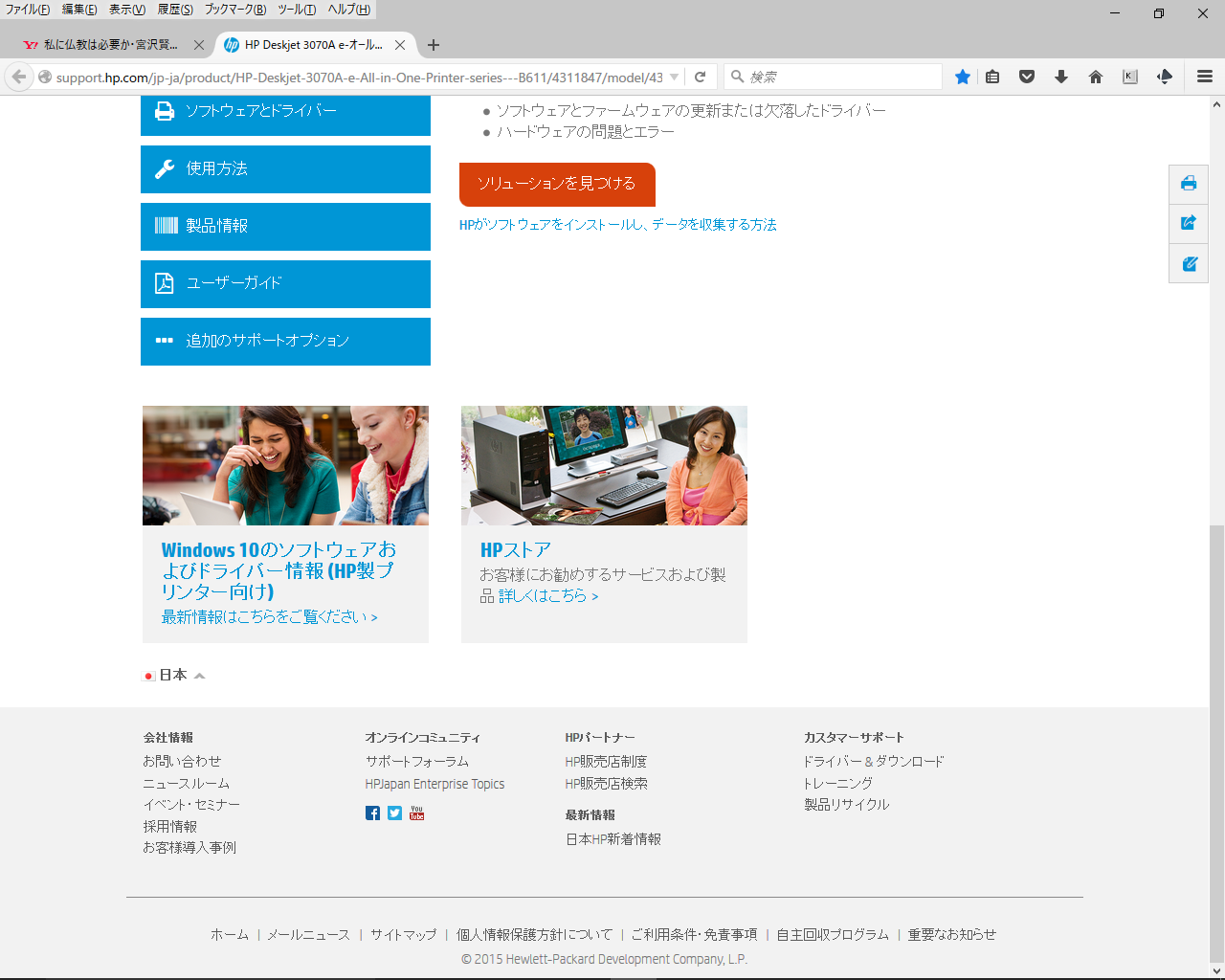Image resolution: width=1225 pixels, height=980 pixels.
Task: Open the downloads arrow icon
Action: [x=1061, y=77]
